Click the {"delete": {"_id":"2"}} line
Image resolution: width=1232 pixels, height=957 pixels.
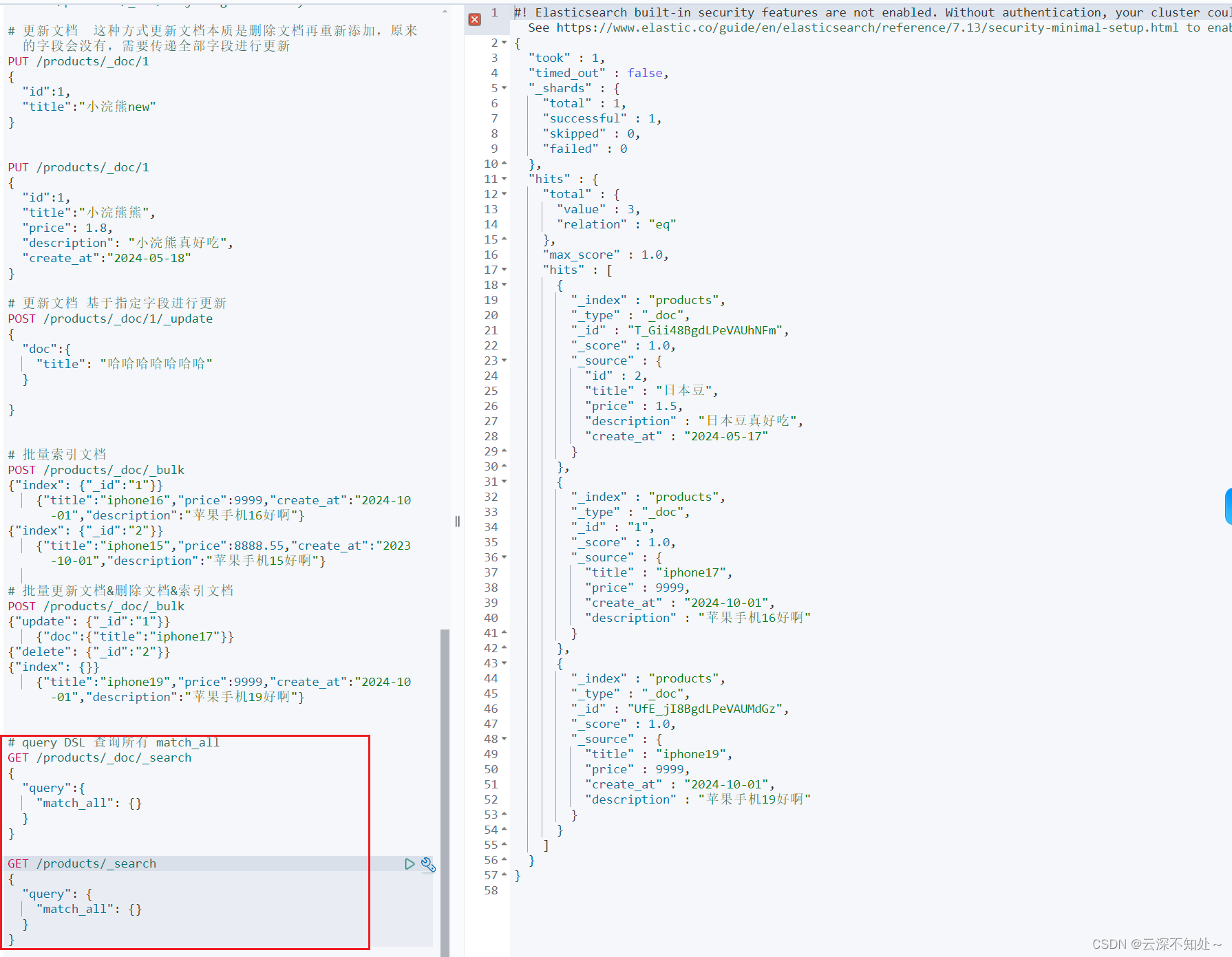(89, 652)
